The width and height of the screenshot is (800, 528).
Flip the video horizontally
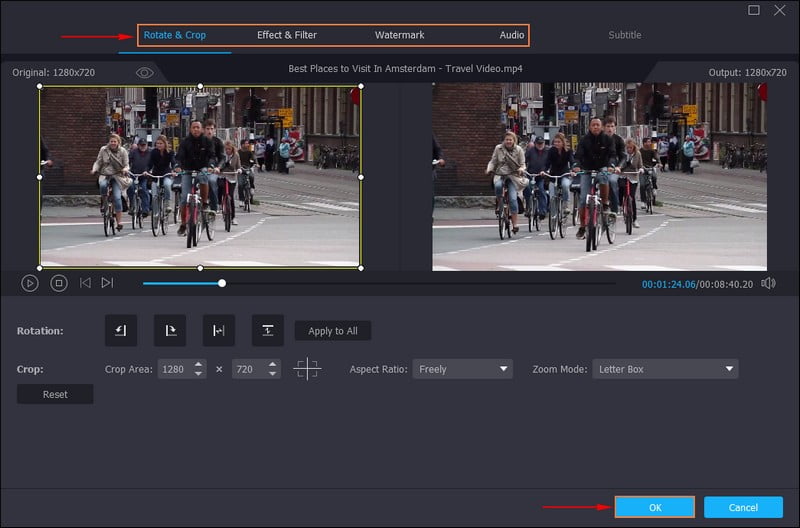(218, 331)
